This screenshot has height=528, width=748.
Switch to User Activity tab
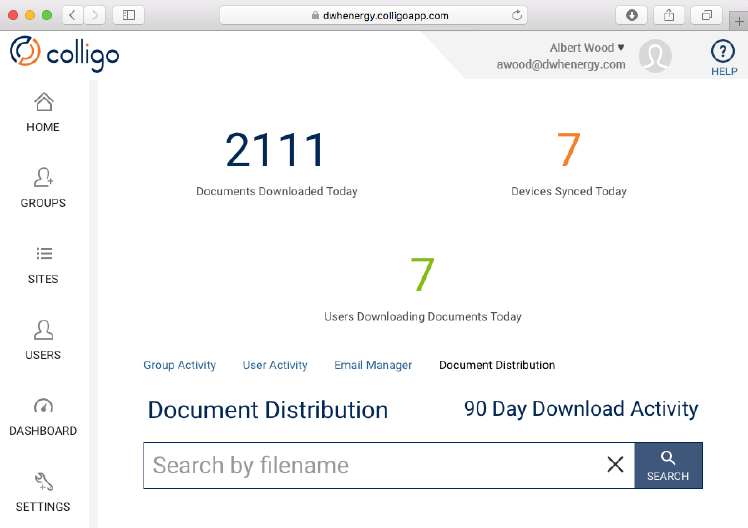point(275,365)
